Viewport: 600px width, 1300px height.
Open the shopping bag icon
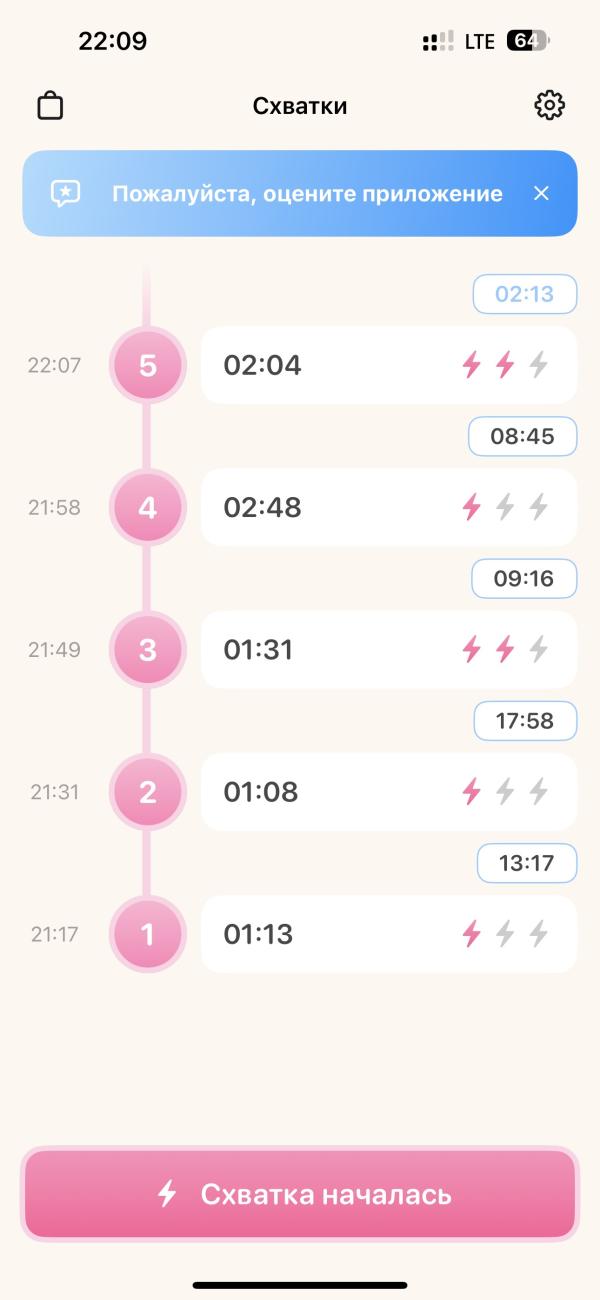click(50, 106)
